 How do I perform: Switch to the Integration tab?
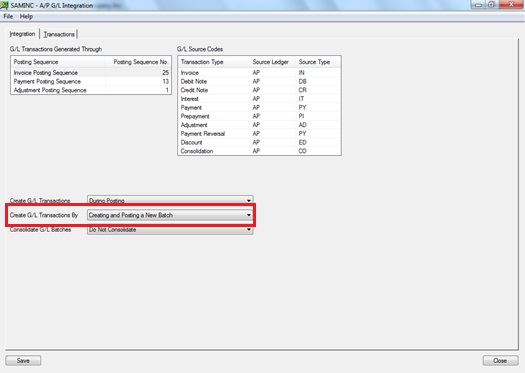pyautogui.click(x=22, y=34)
